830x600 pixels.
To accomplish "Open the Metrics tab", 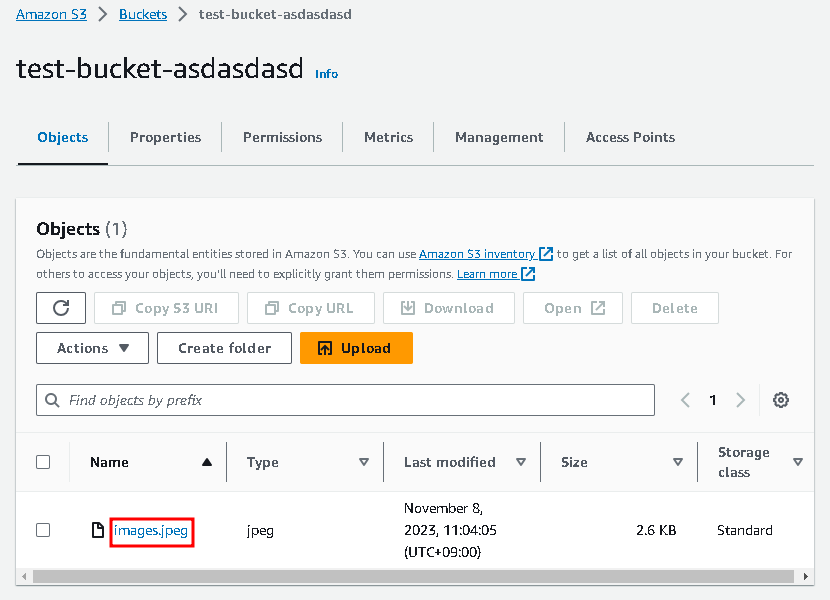I will coord(389,137).
